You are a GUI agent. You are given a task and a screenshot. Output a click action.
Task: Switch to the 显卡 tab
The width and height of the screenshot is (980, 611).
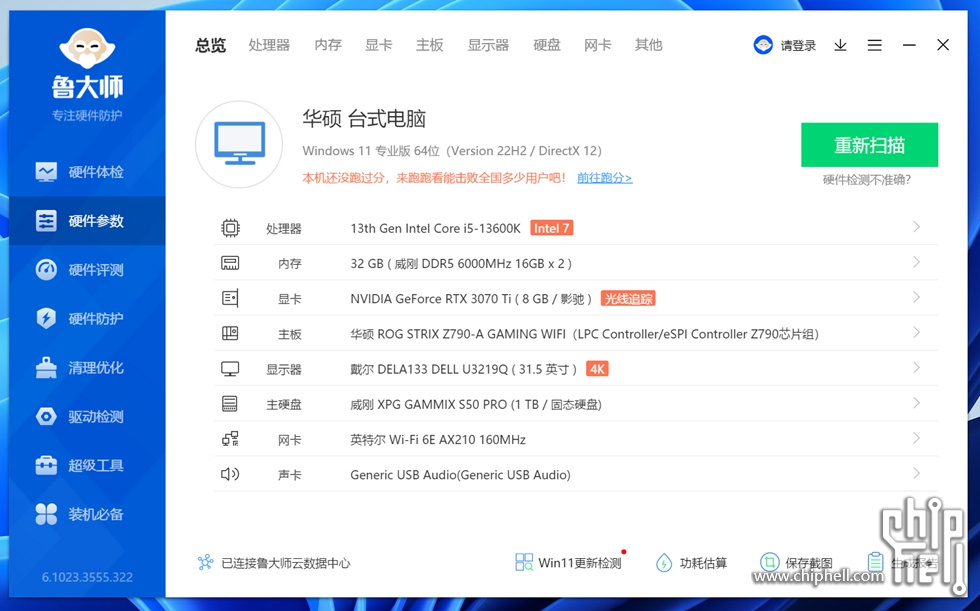pos(379,45)
